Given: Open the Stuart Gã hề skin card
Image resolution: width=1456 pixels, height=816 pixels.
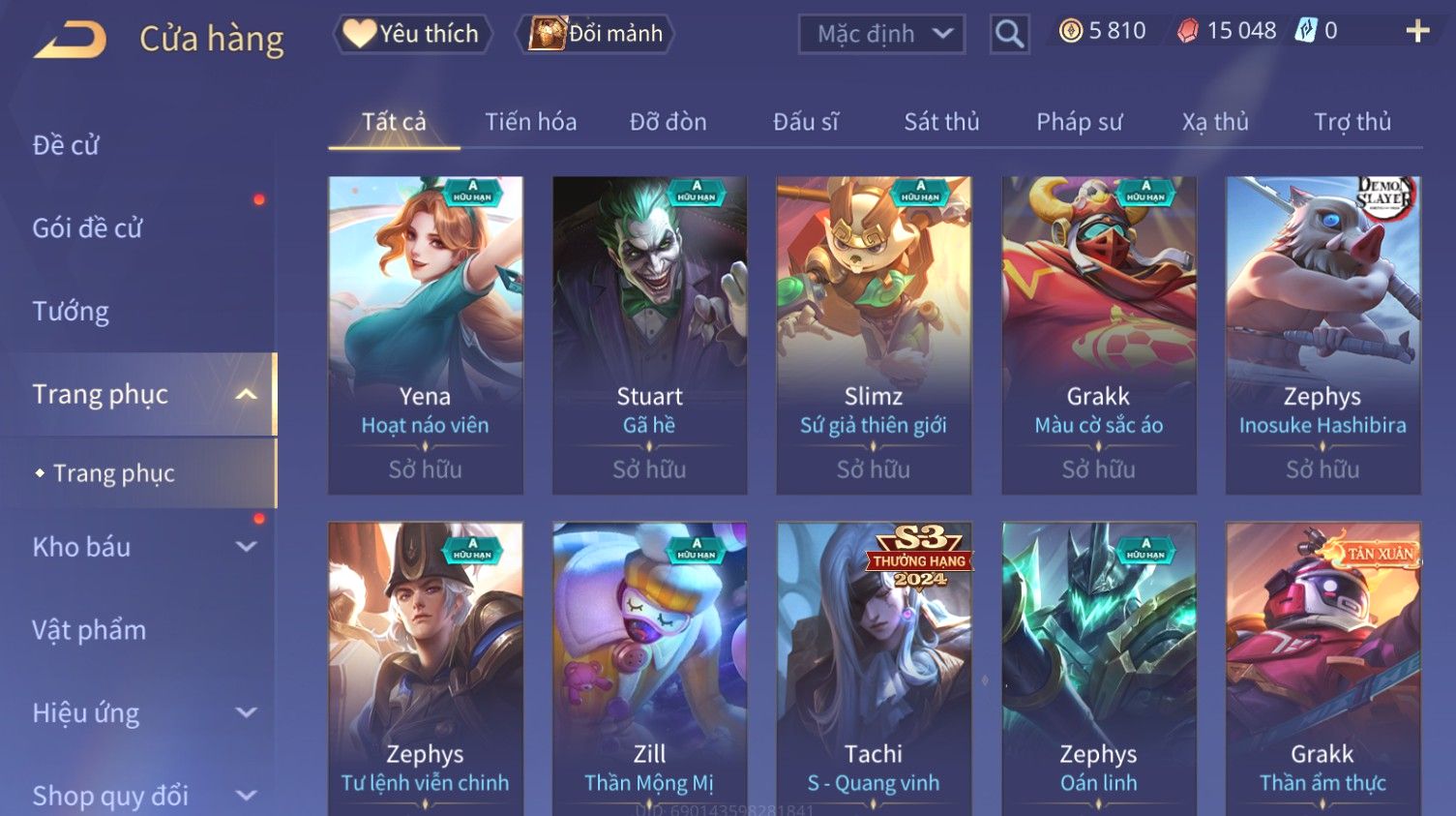Looking at the screenshot, I should pyautogui.click(x=649, y=335).
